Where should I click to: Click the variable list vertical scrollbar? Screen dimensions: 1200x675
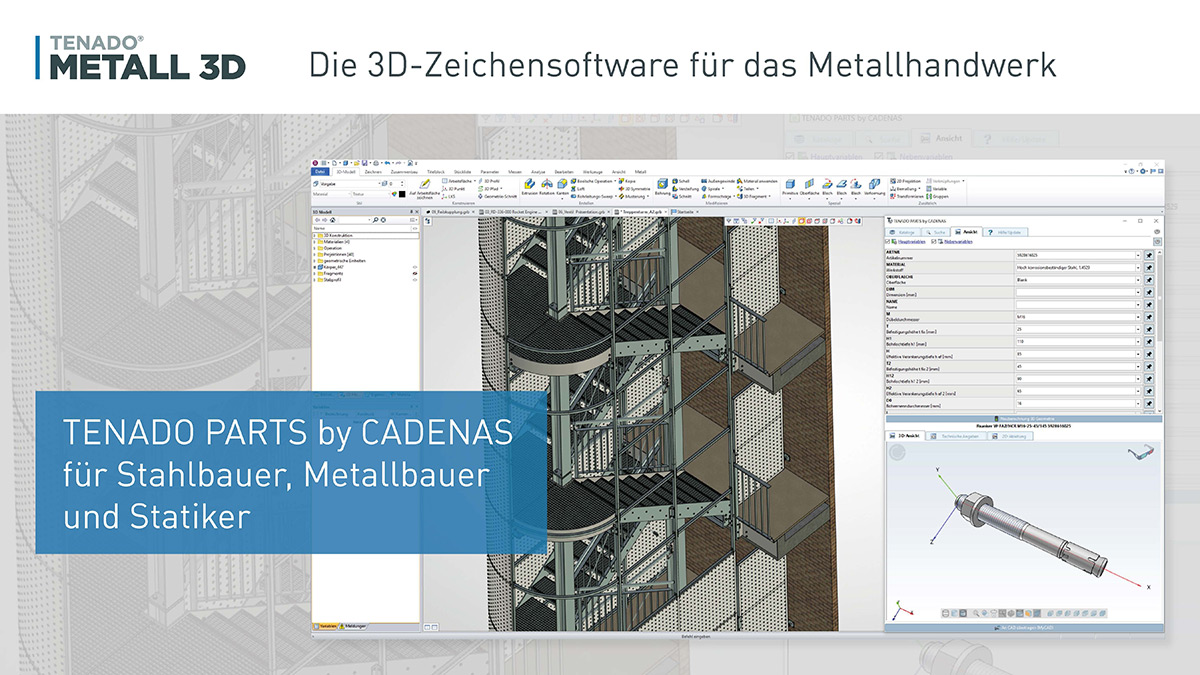pos(1159,330)
